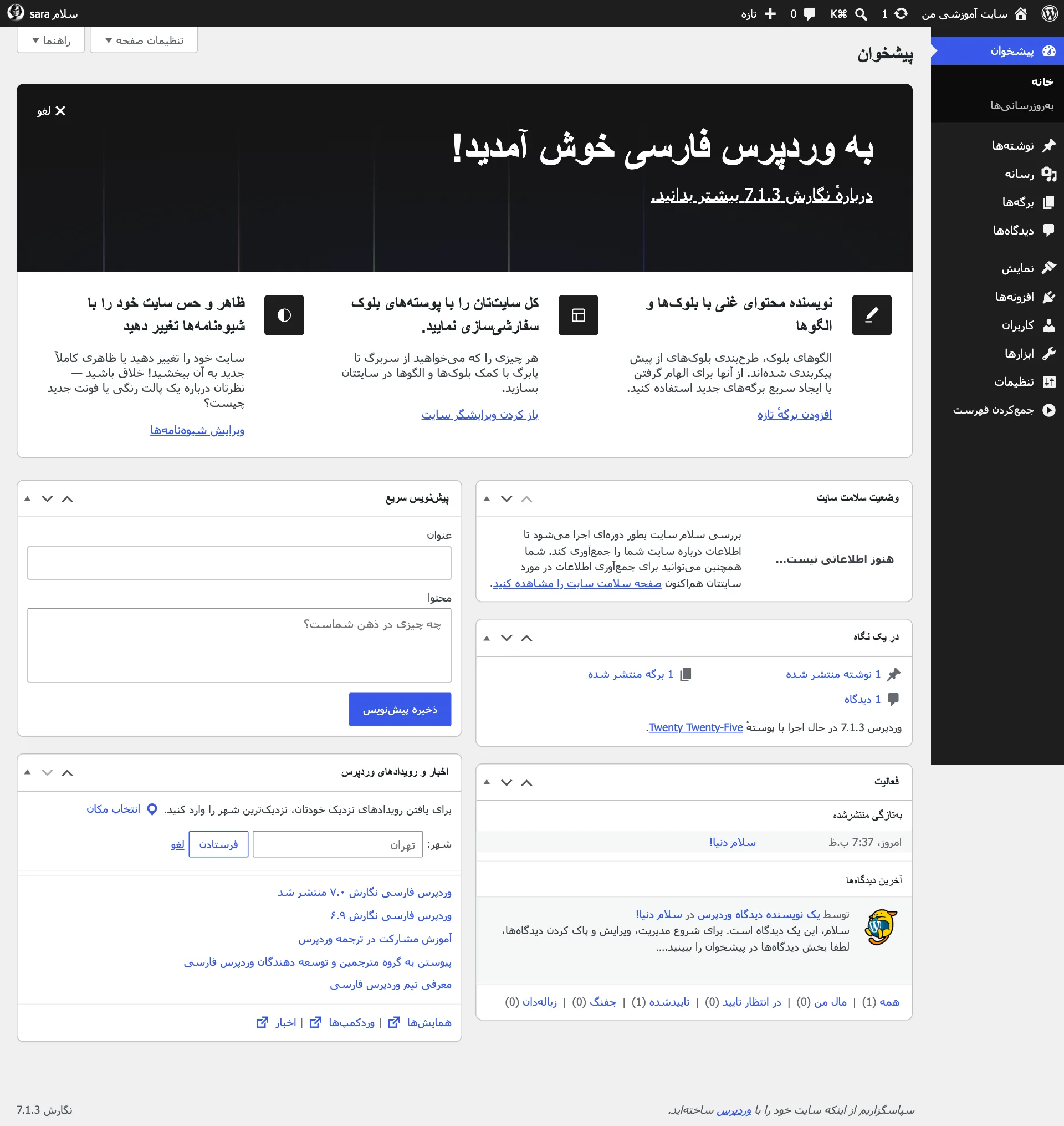Move اخبار و رویدادهای وردپرس panel up
The width and height of the screenshot is (1064, 1126).
pos(67,772)
